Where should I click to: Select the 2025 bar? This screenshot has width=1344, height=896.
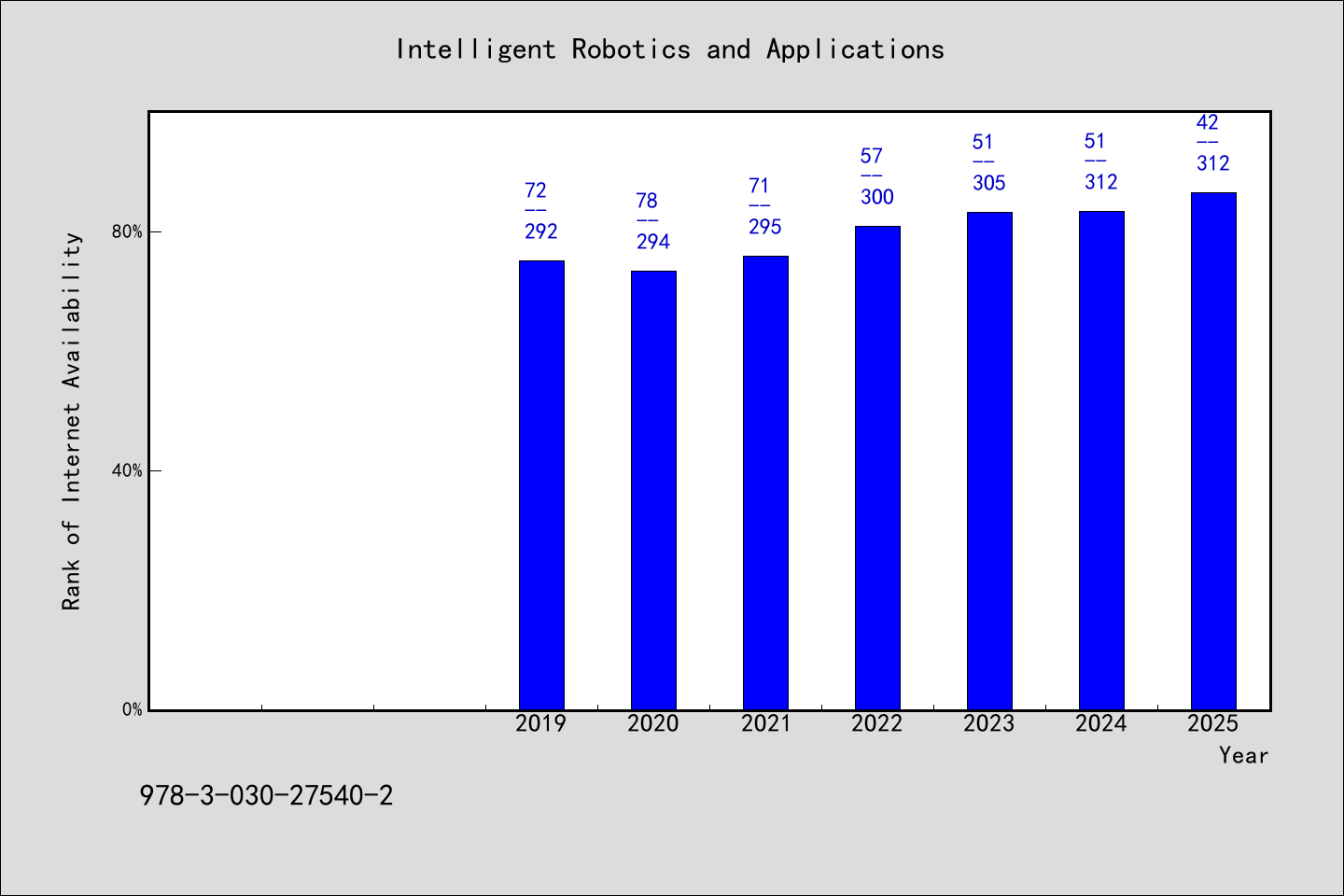[1213, 451]
